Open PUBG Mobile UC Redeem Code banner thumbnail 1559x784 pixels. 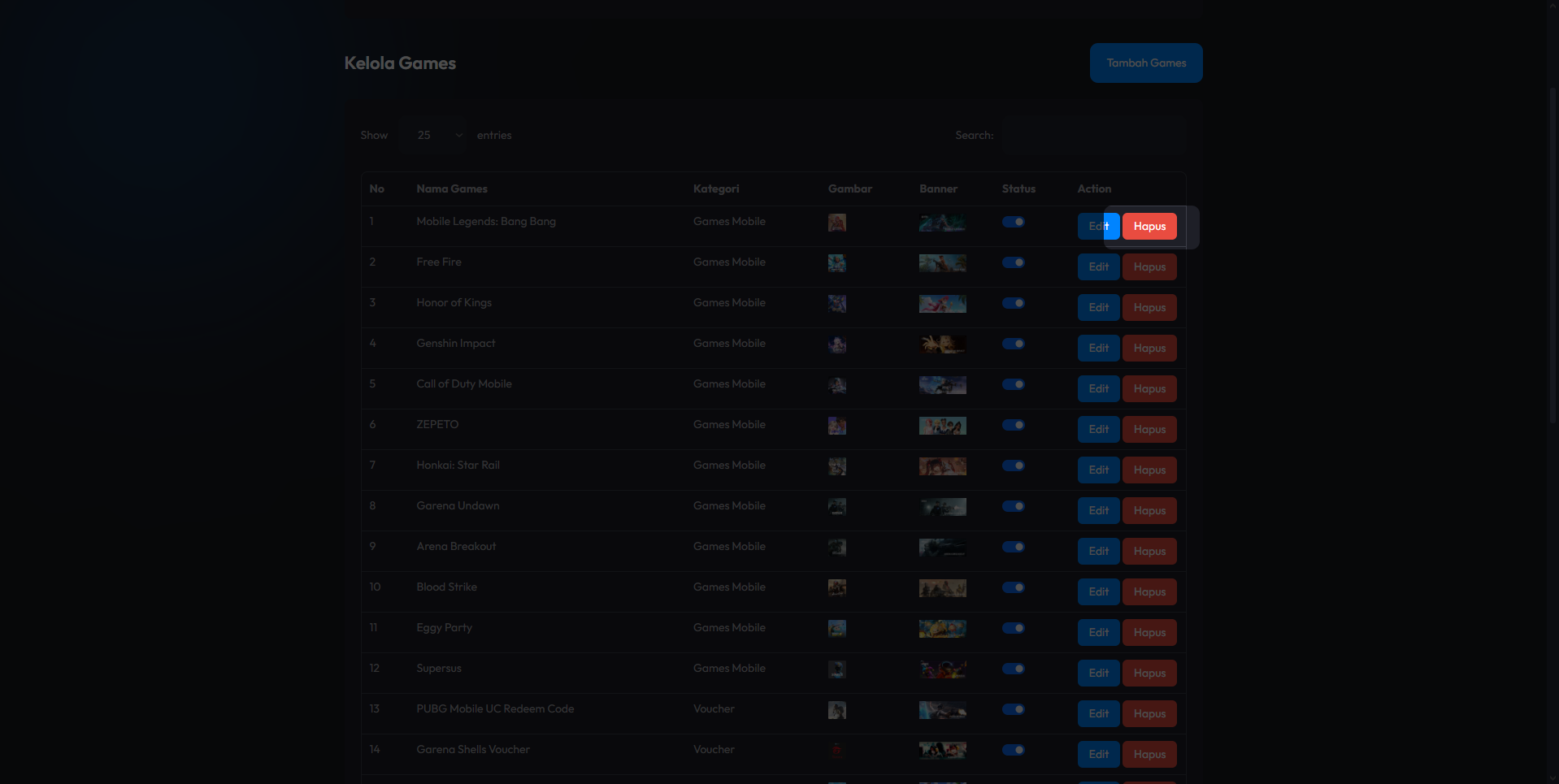(943, 710)
